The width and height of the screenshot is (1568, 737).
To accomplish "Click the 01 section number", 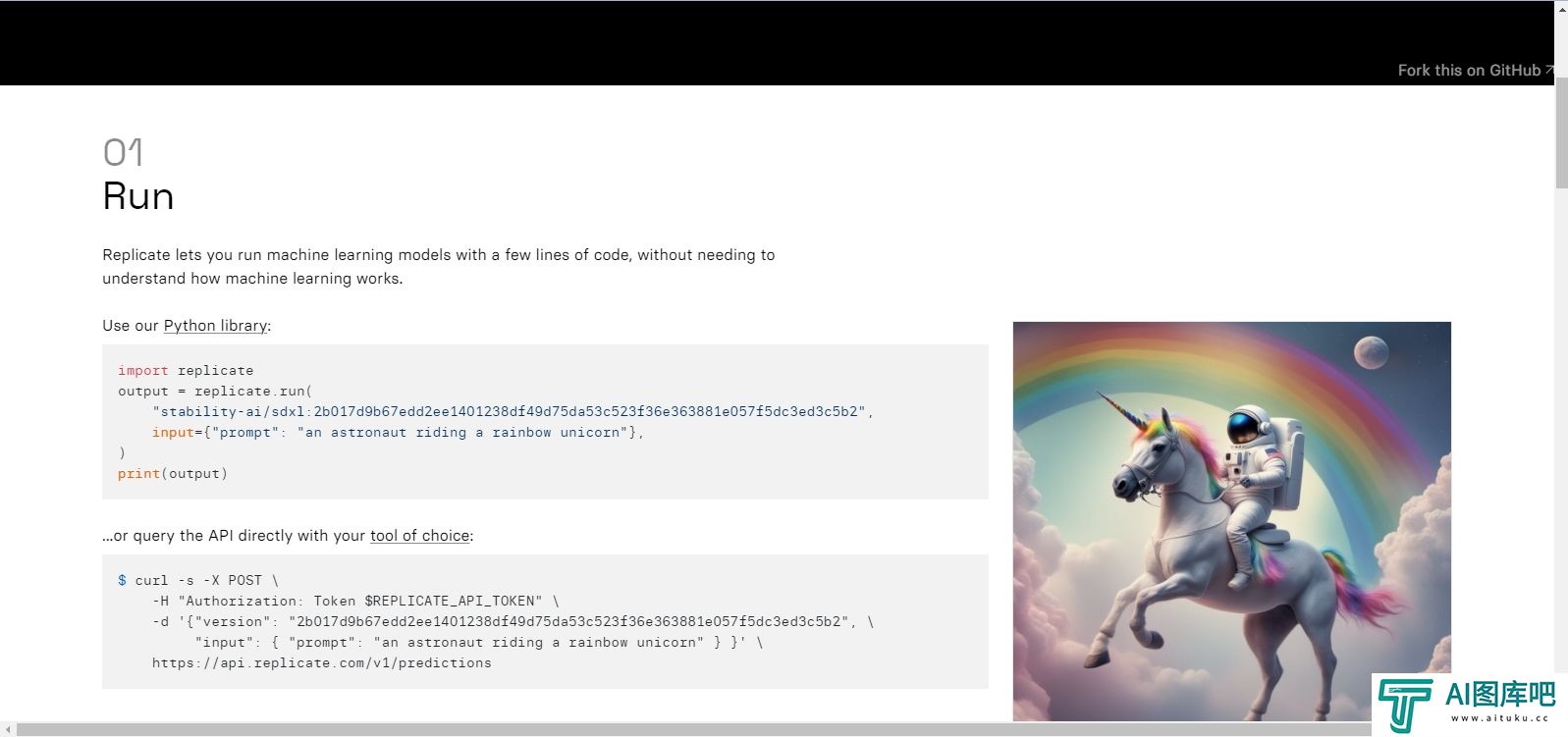I will coord(123,152).
